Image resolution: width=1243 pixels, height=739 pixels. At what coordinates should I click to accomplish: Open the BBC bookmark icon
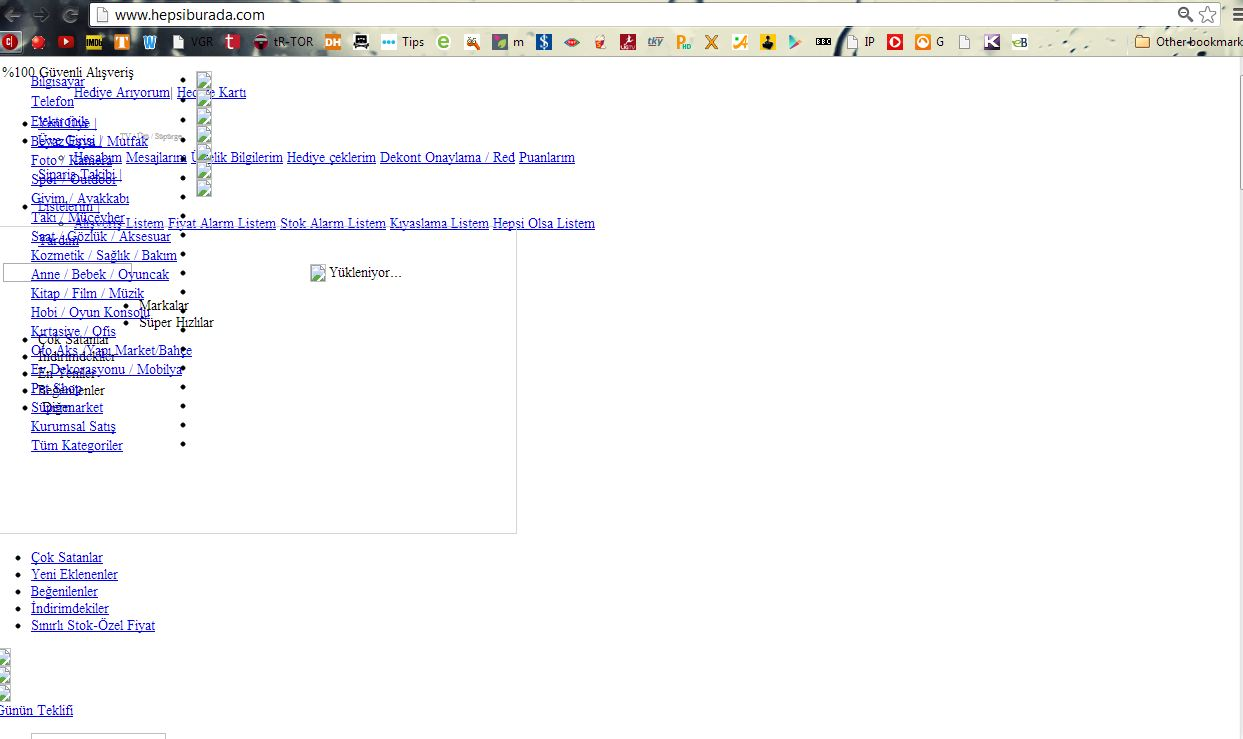pyautogui.click(x=823, y=42)
